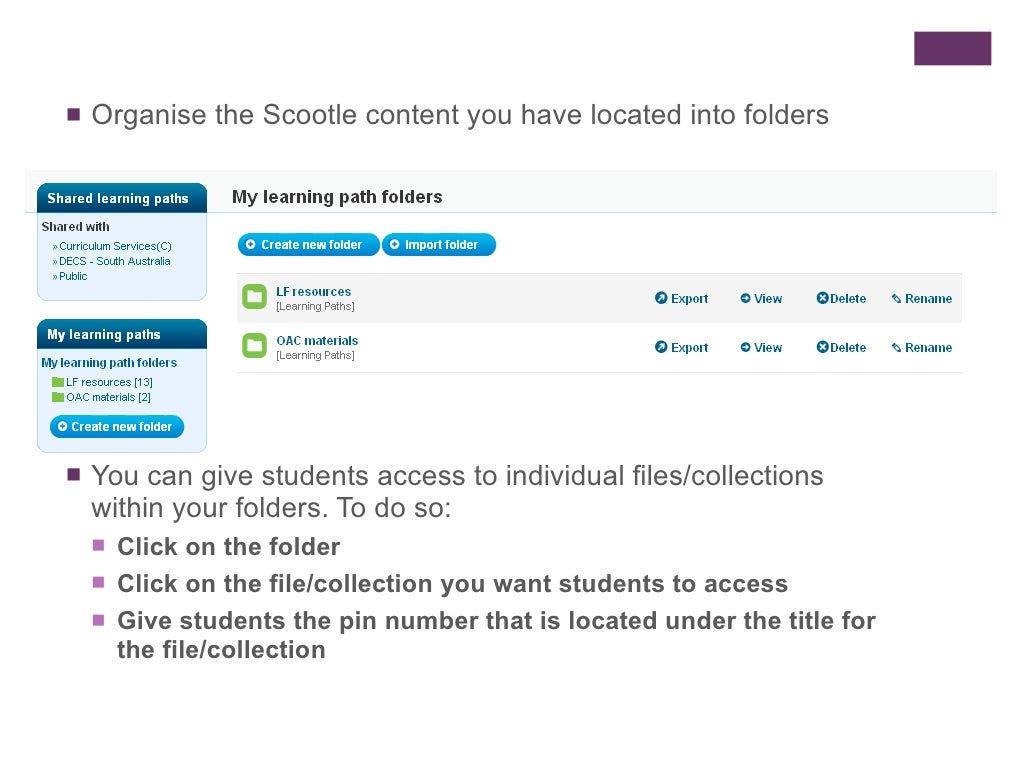This screenshot has height=768, width=1024.
Task: Open DECS - South Australia shared paths
Action: click(x=114, y=261)
